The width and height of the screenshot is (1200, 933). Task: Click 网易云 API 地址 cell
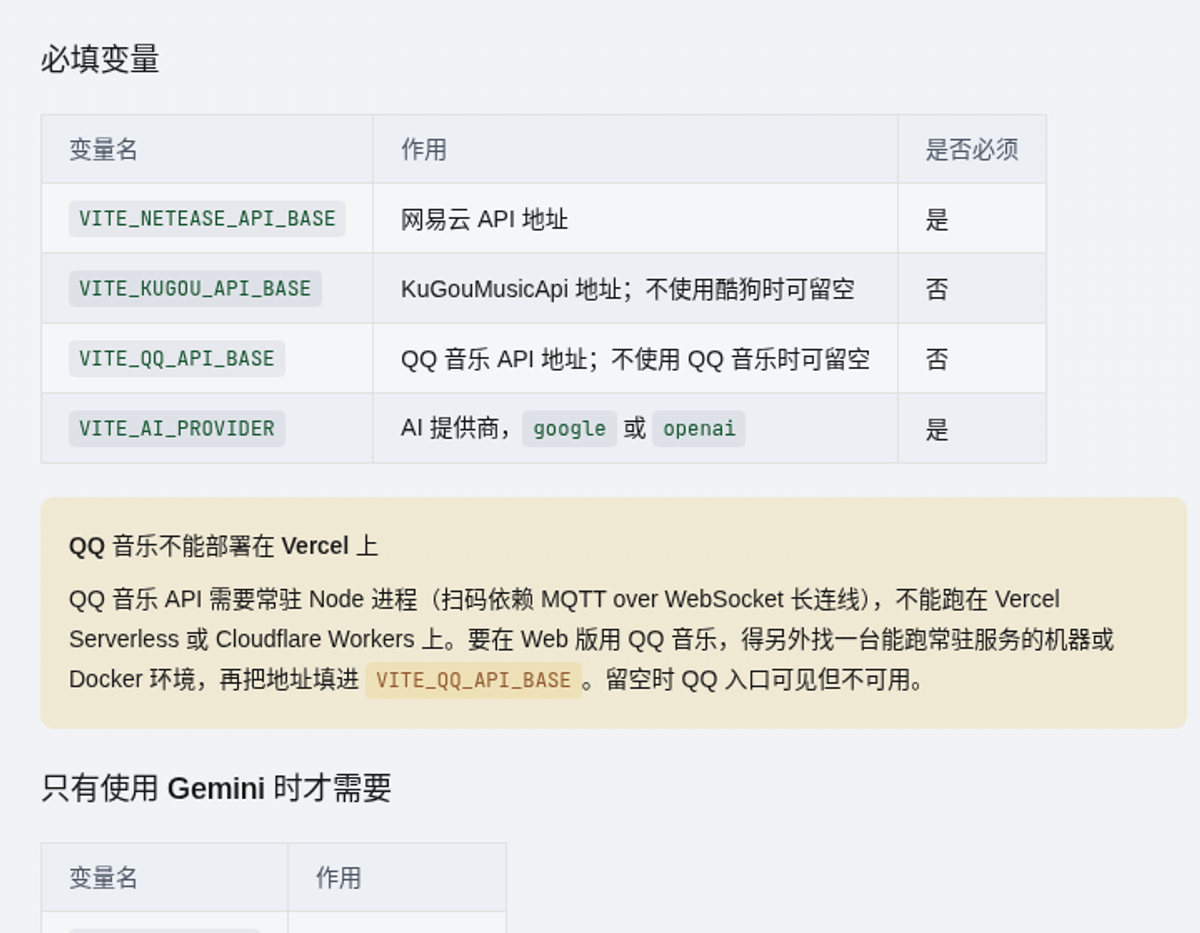coord(485,220)
